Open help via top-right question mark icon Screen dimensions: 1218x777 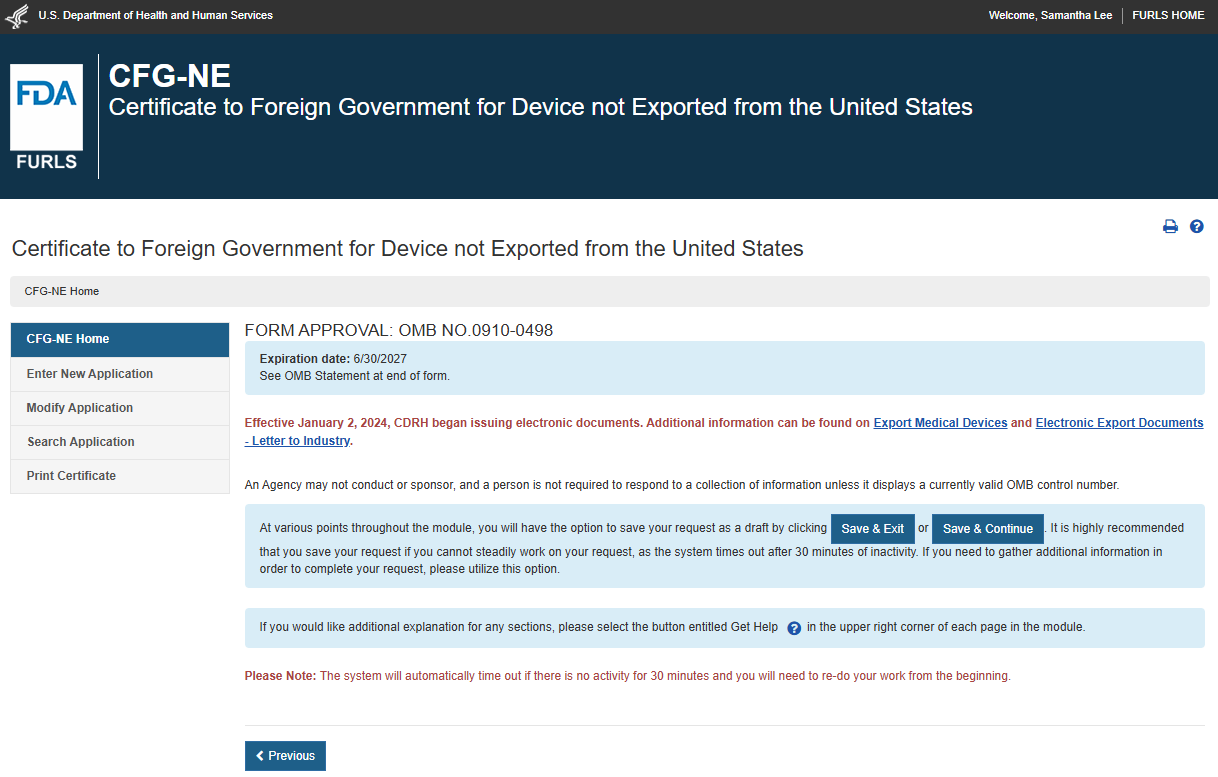[1196, 227]
